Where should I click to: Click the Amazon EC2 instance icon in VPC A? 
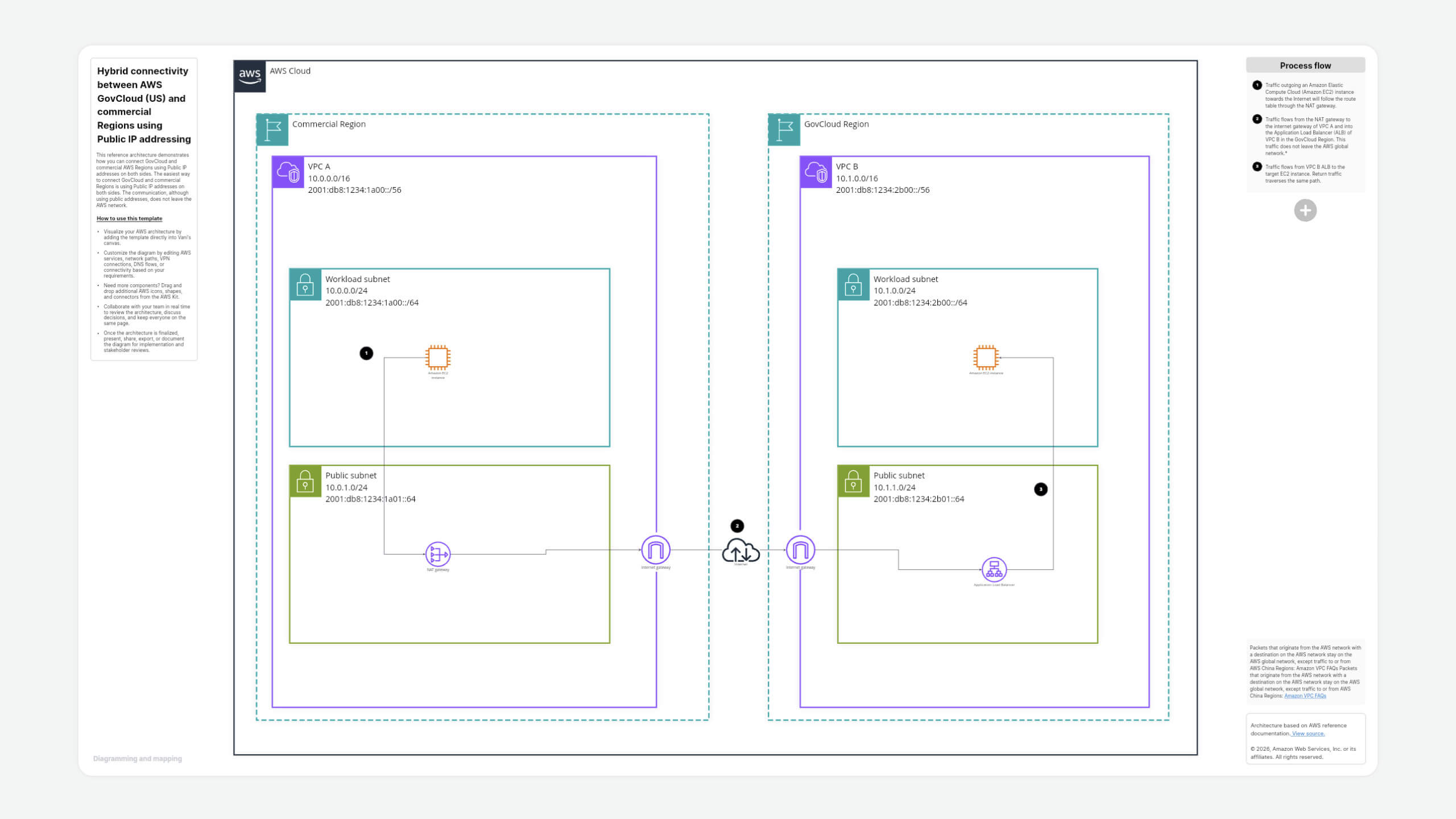point(438,357)
